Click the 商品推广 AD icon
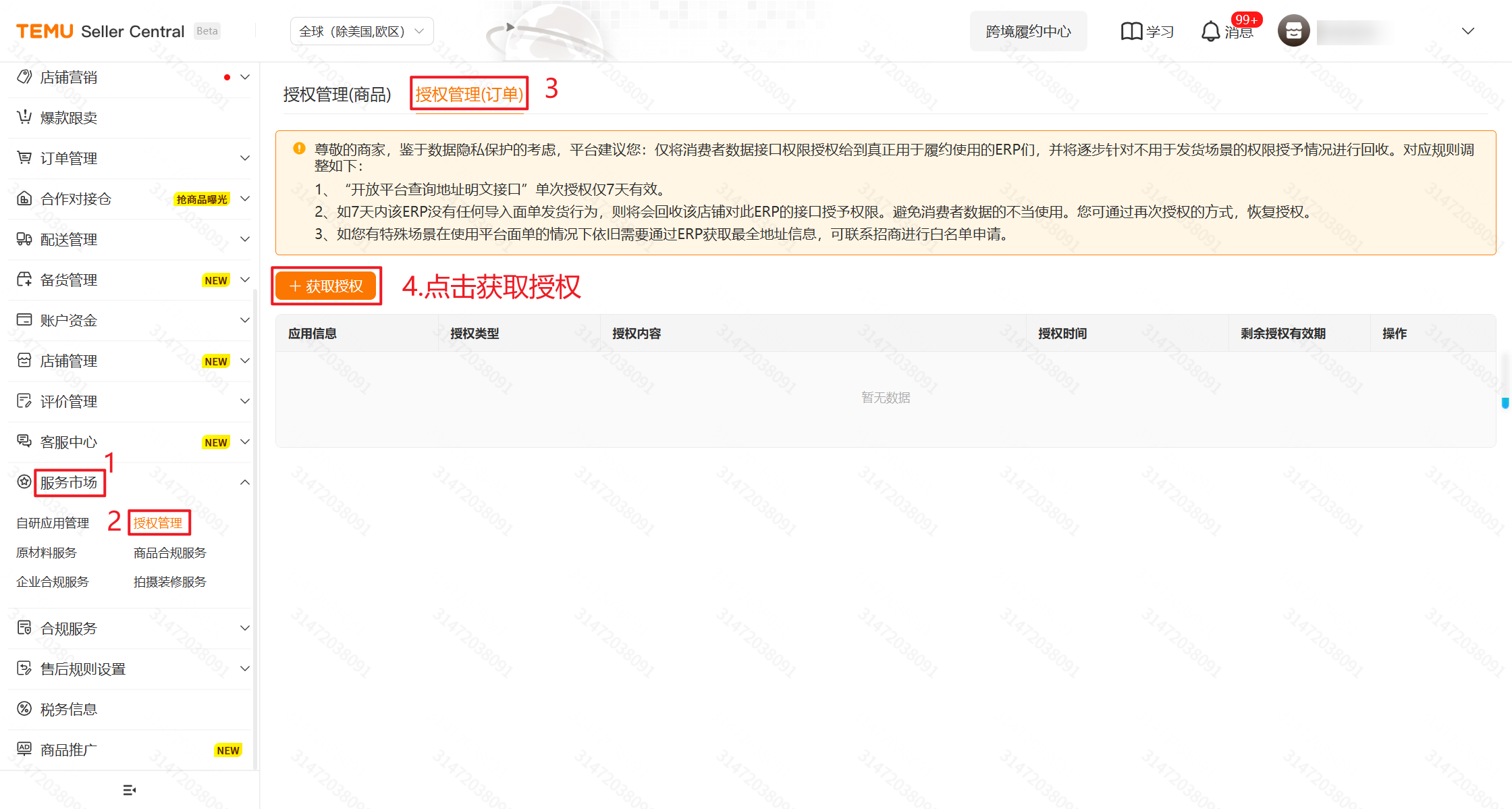The width and height of the screenshot is (1512, 809). point(24,750)
